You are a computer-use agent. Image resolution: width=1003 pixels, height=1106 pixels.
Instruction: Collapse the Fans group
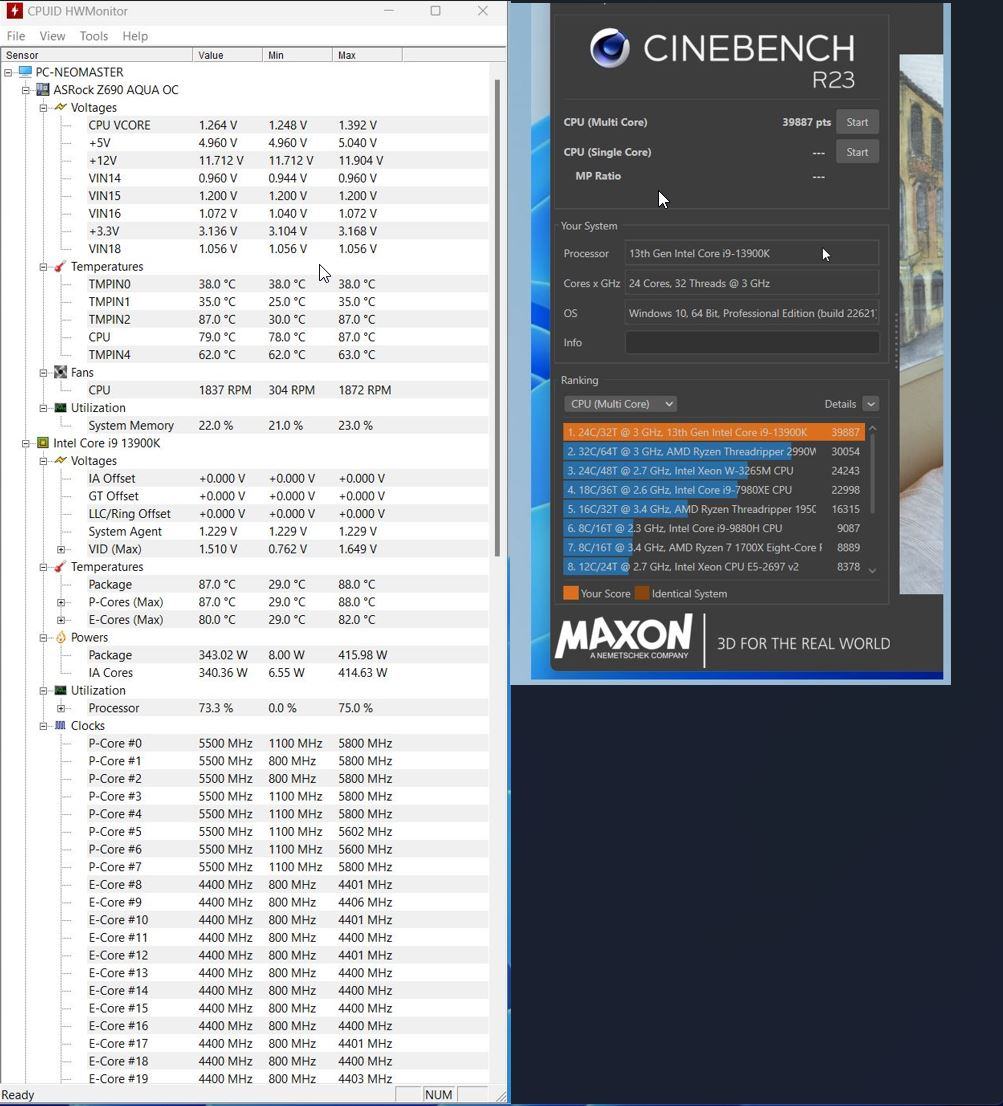tap(43, 372)
